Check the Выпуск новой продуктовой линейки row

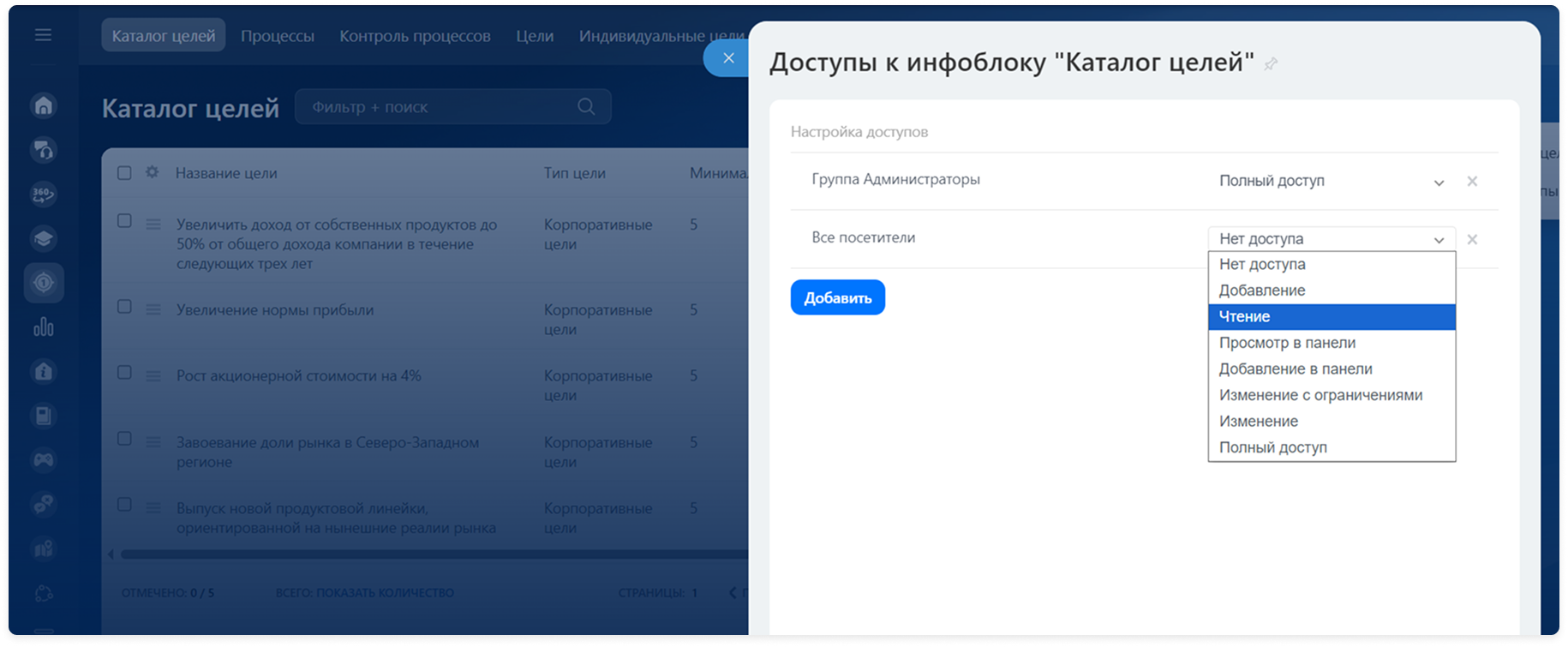click(x=124, y=505)
